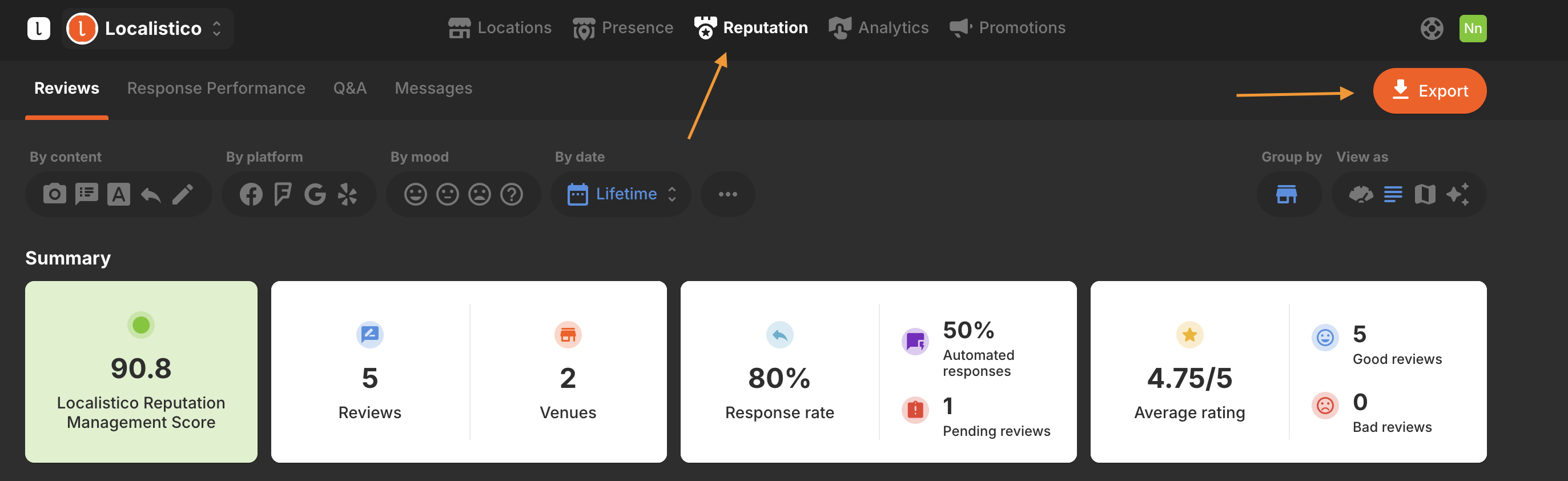Open the Nn user avatar
This screenshot has height=481, width=1568.
point(1472,29)
